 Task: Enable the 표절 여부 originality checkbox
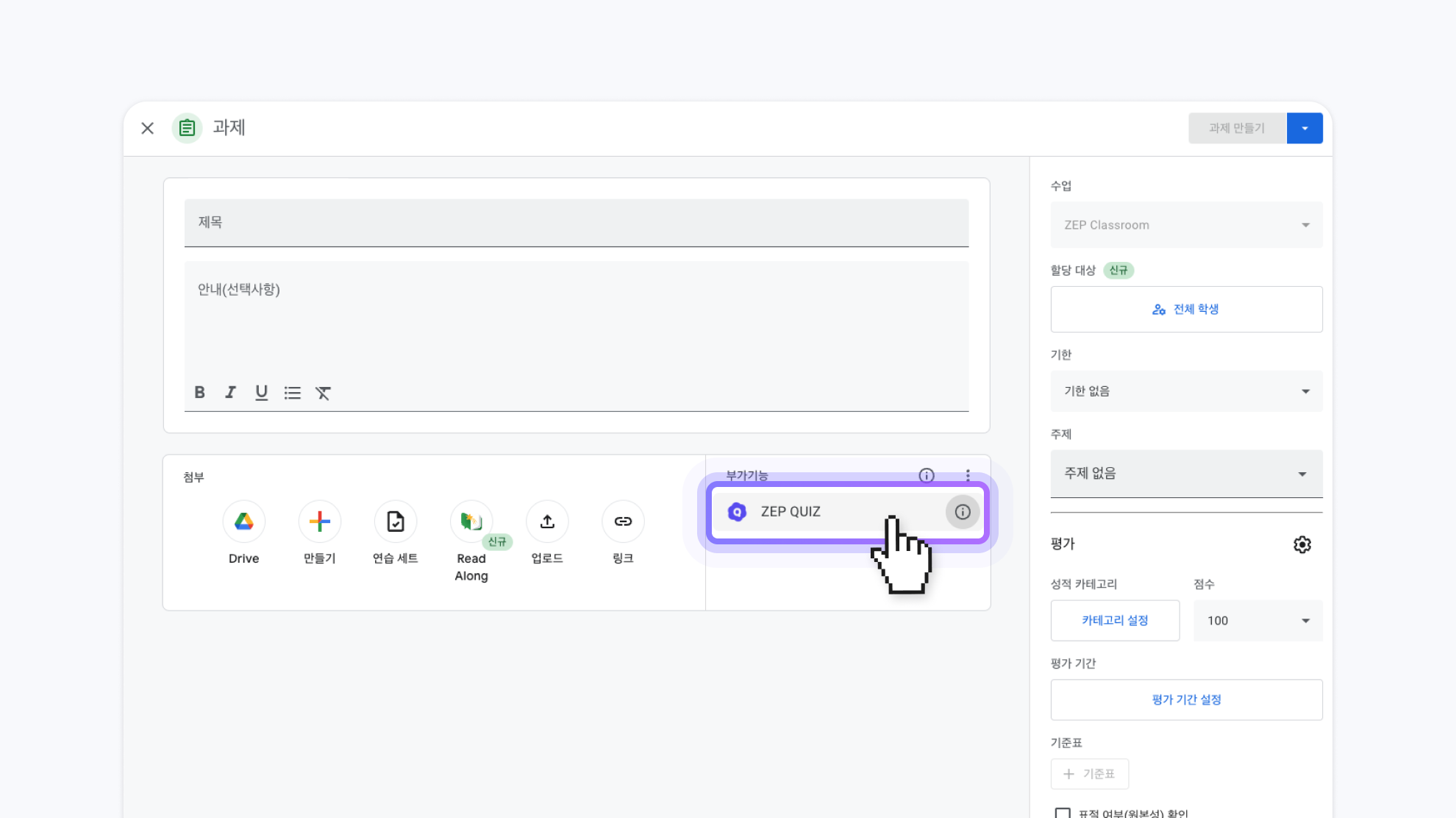pyautogui.click(x=1062, y=813)
